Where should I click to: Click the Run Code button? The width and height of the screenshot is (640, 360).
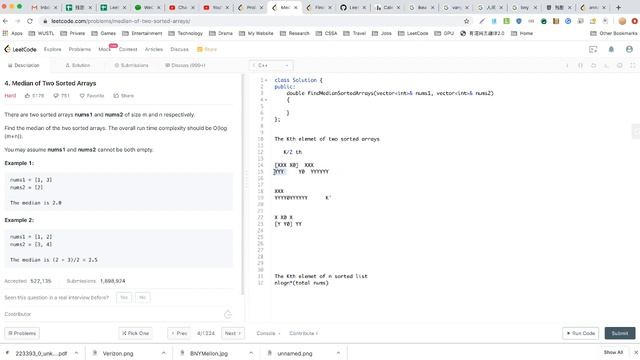(x=580, y=333)
